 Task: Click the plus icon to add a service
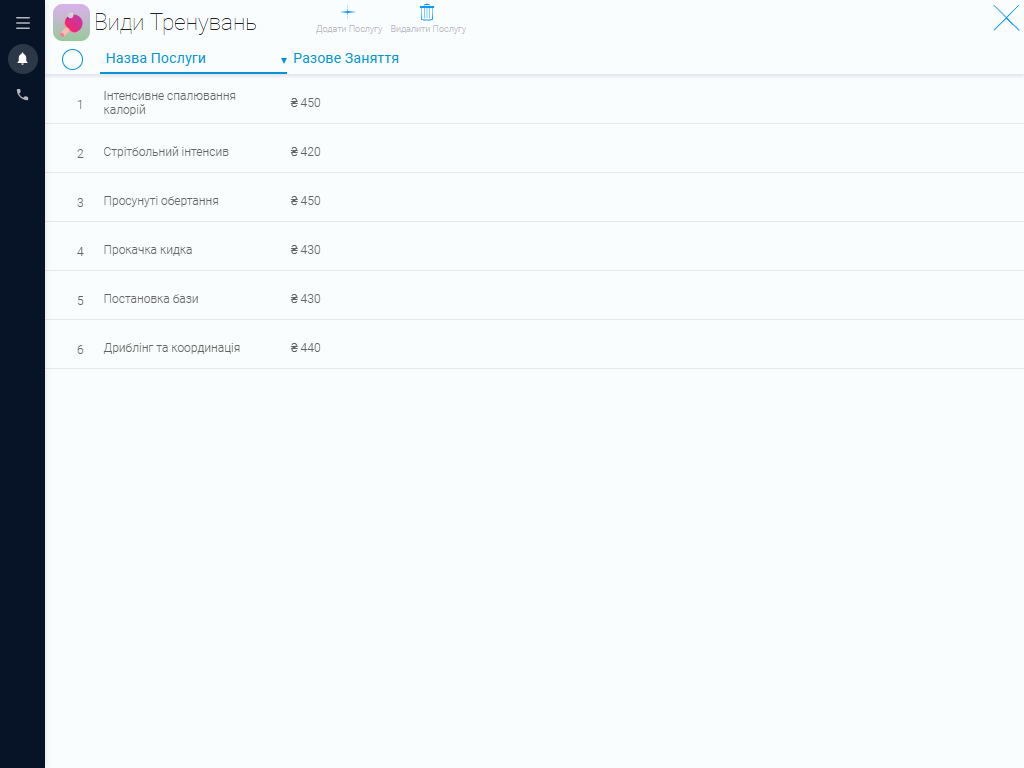pyautogui.click(x=348, y=12)
